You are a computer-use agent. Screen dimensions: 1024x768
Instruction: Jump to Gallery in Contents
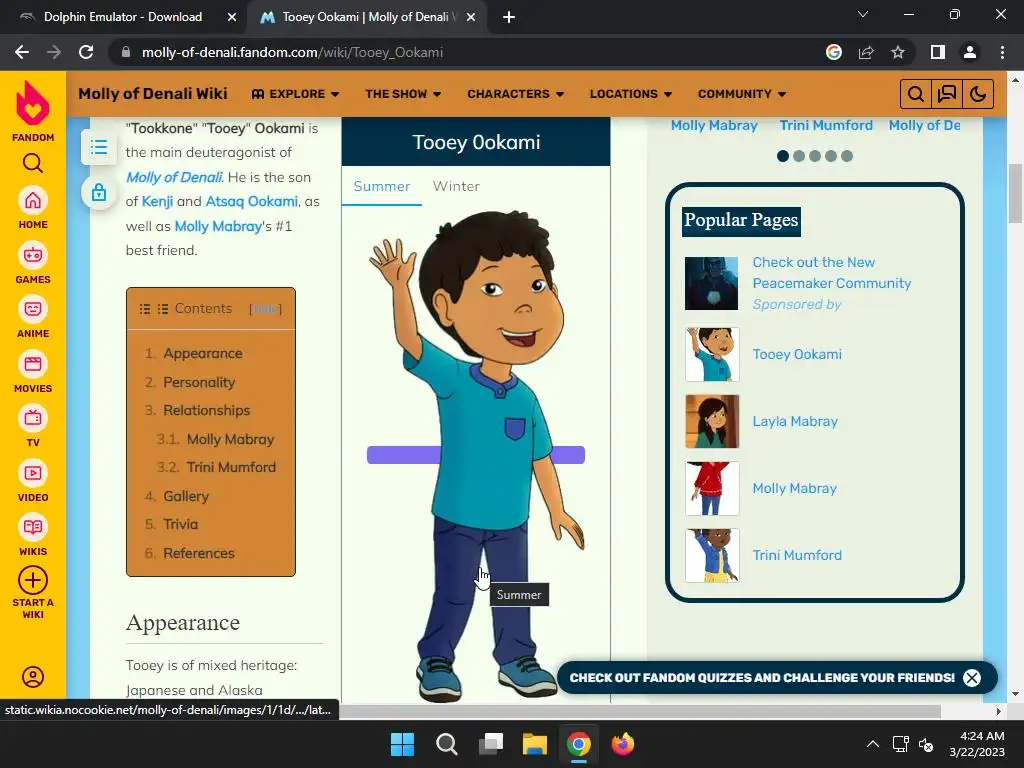pyautogui.click(x=185, y=496)
